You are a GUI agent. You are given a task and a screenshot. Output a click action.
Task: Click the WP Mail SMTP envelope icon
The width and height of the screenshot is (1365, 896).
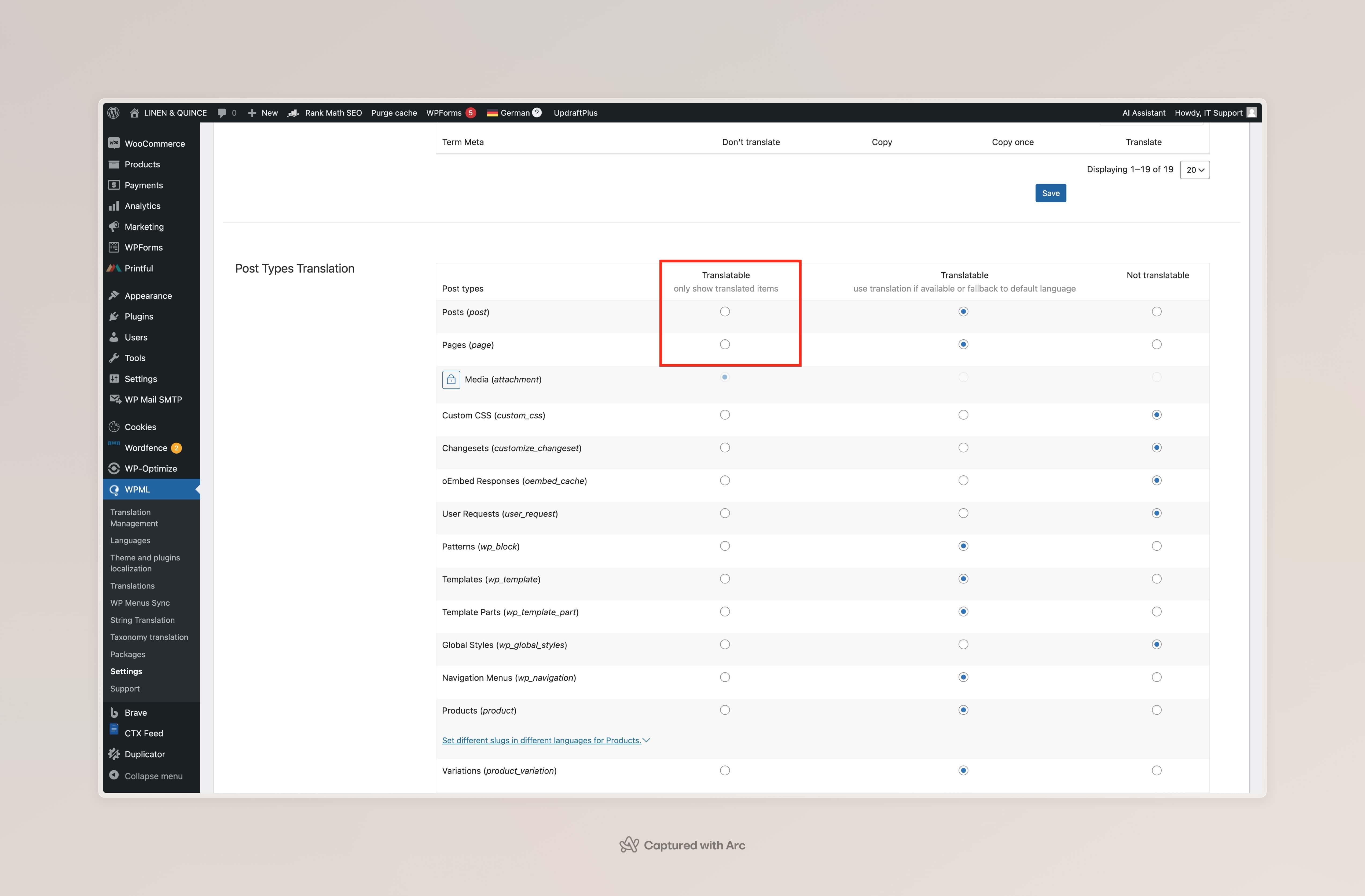(x=115, y=399)
